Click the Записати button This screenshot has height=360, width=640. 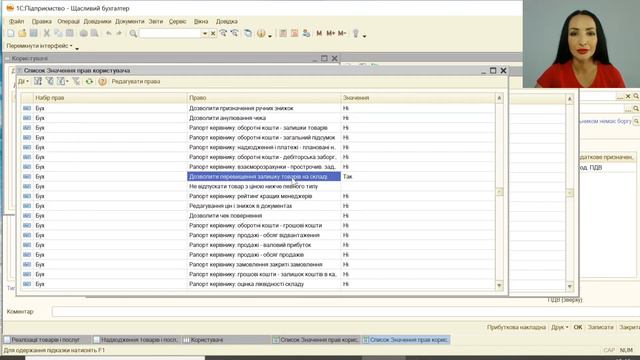pyautogui.click(x=600, y=327)
